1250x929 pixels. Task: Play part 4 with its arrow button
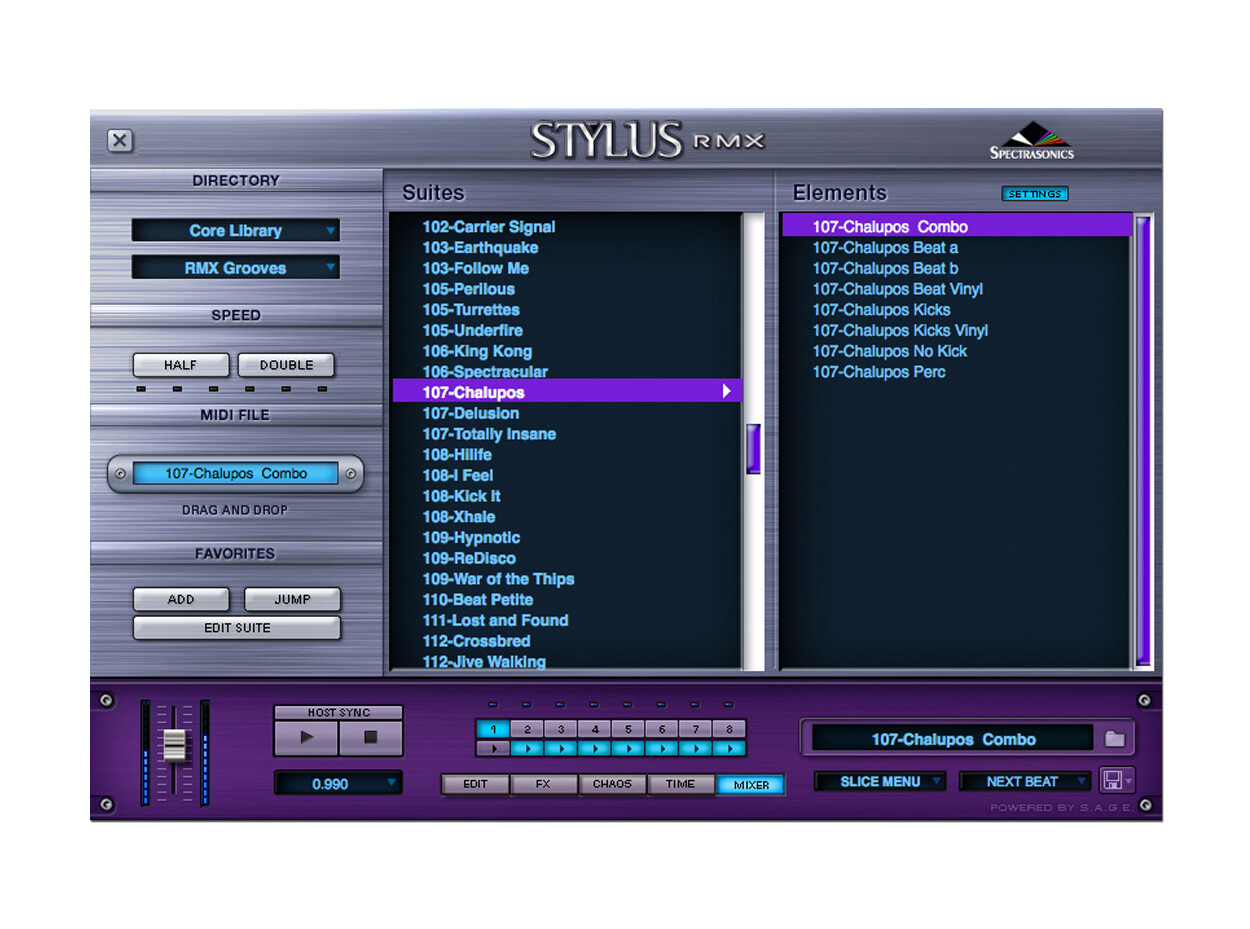pos(594,748)
